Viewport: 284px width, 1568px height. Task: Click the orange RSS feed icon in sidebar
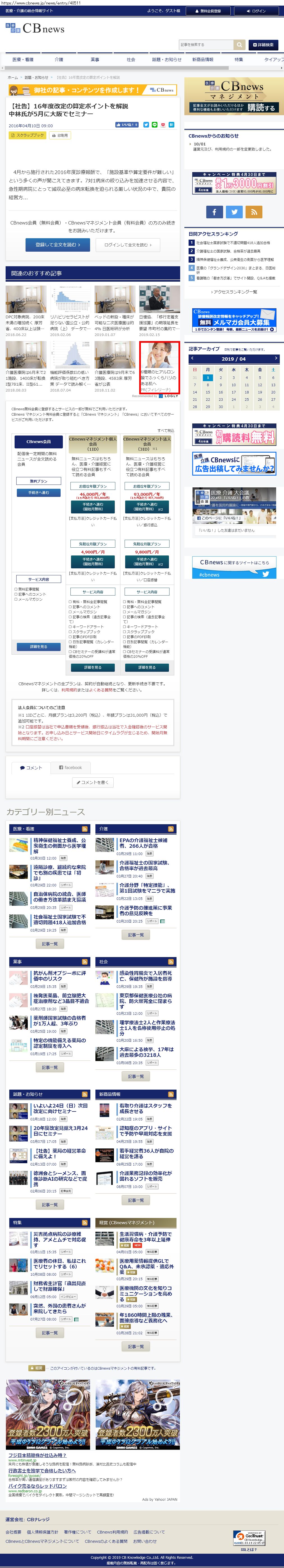click(x=253, y=212)
